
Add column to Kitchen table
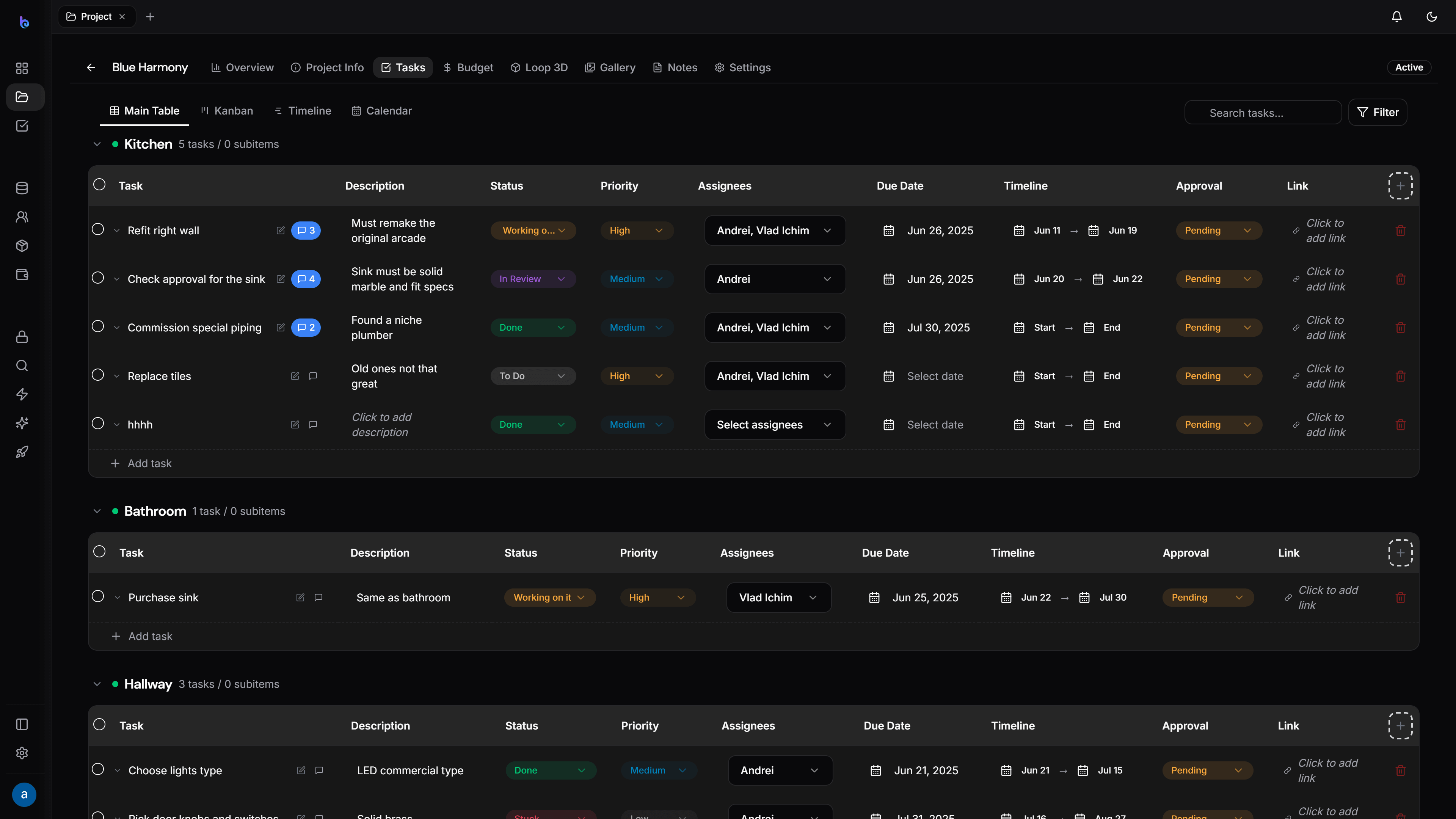pos(1400,186)
